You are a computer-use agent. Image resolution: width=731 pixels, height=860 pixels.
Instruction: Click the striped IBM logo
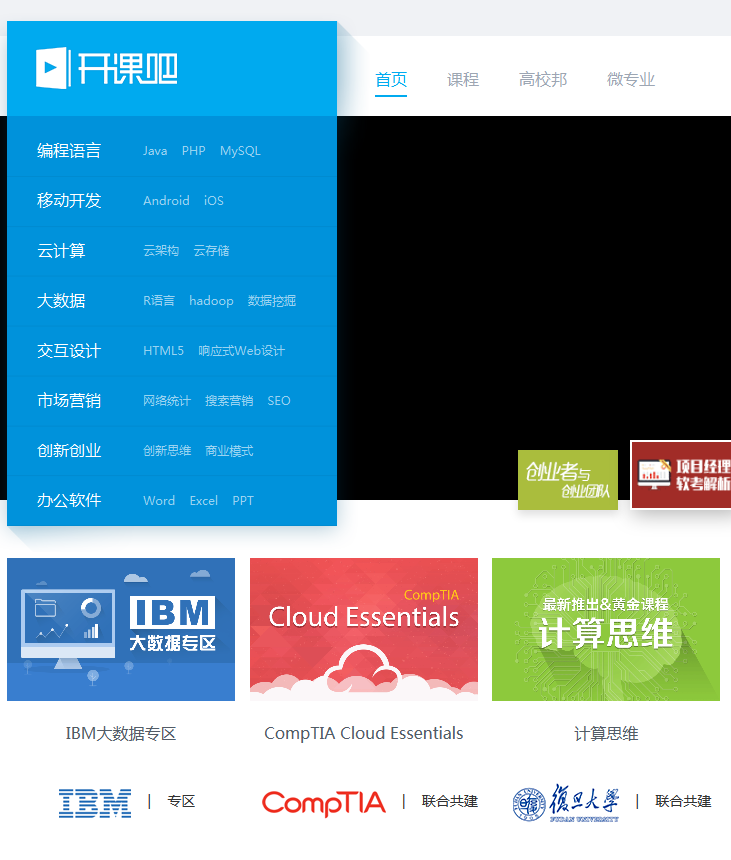(x=95, y=803)
